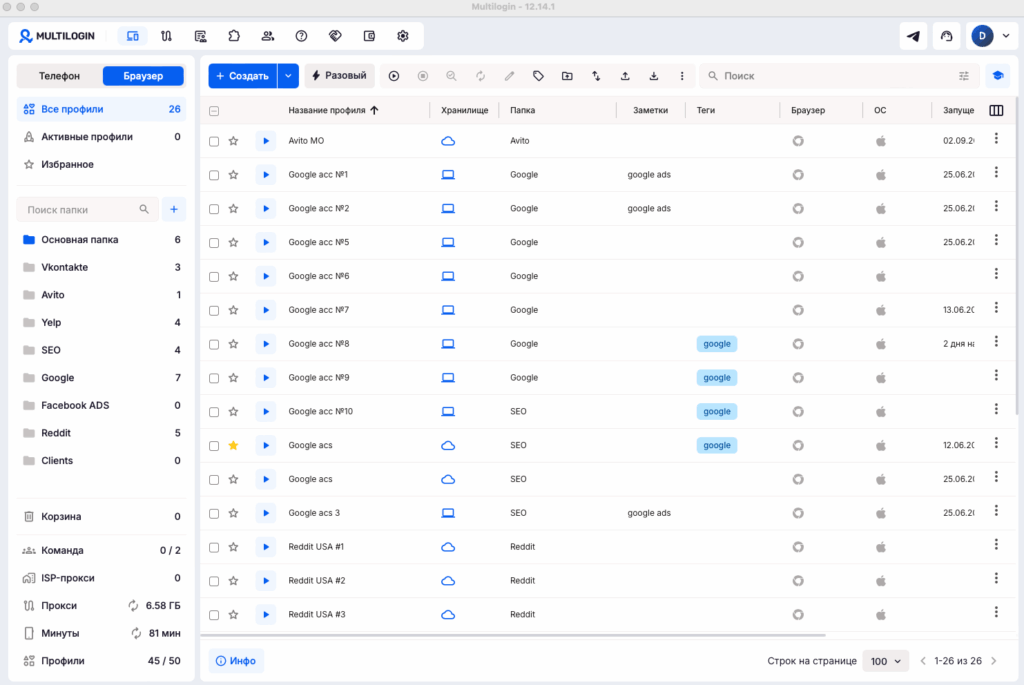Open the Команда section in sidebar
The image size is (1024, 685).
101,550
